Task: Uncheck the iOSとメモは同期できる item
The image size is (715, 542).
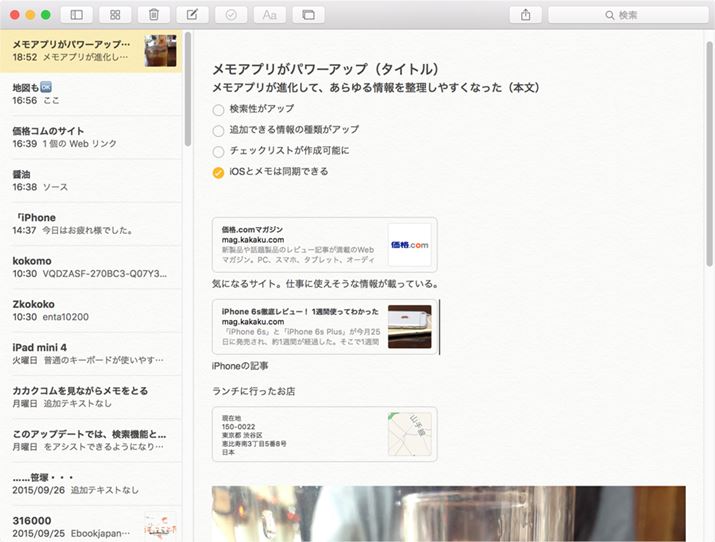Action: pyautogui.click(x=219, y=172)
